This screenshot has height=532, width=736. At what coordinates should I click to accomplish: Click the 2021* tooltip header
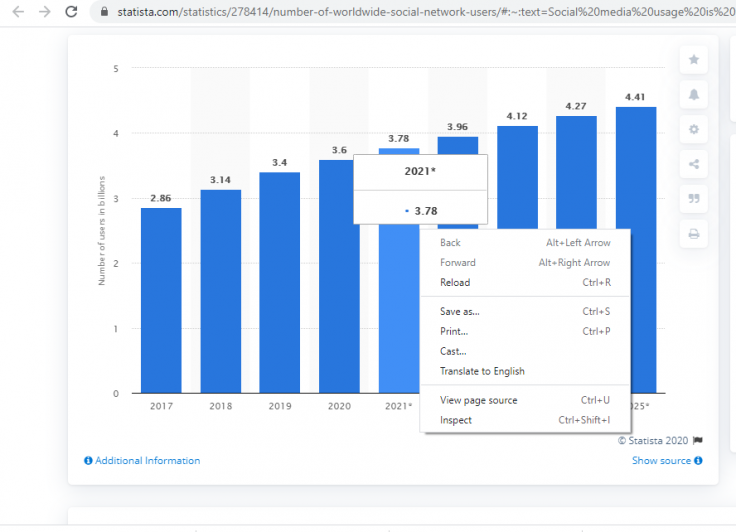click(x=420, y=171)
